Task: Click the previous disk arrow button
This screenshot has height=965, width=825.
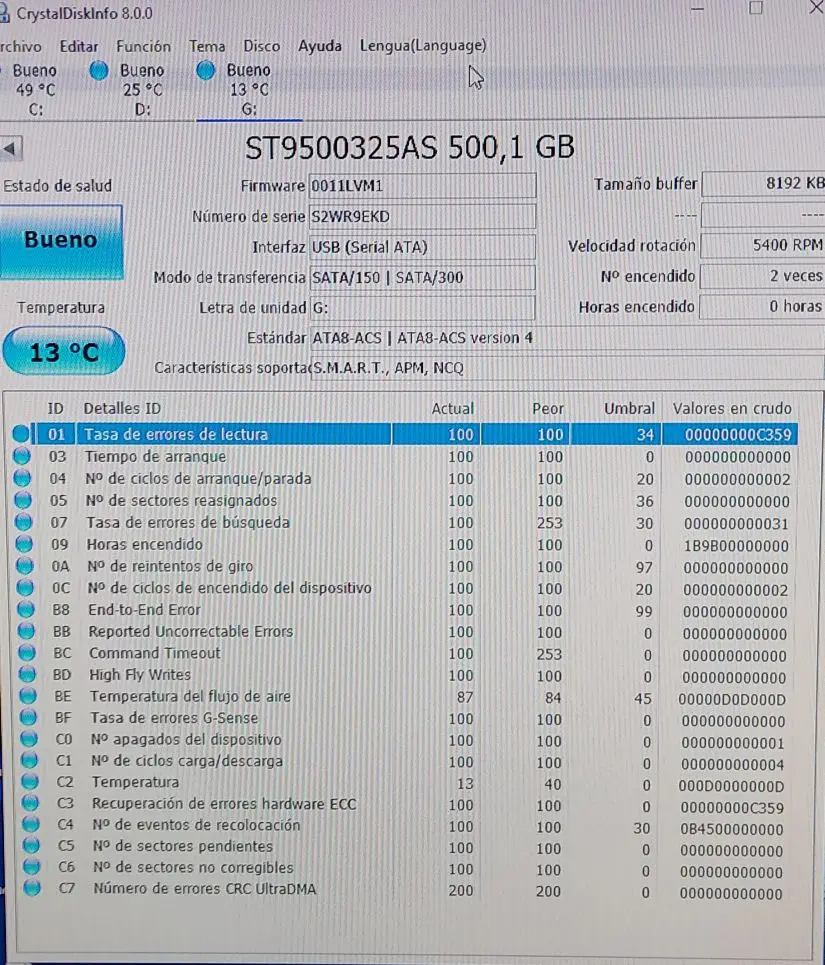Action: click(x=10, y=148)
